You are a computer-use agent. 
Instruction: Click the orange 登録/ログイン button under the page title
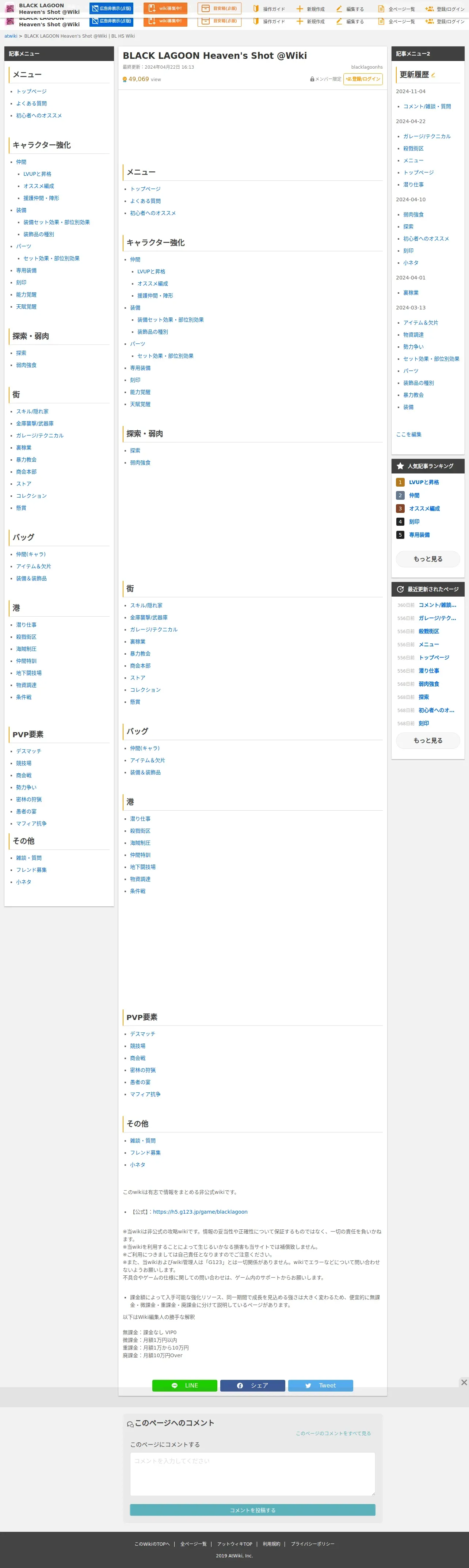click(363, 79)
